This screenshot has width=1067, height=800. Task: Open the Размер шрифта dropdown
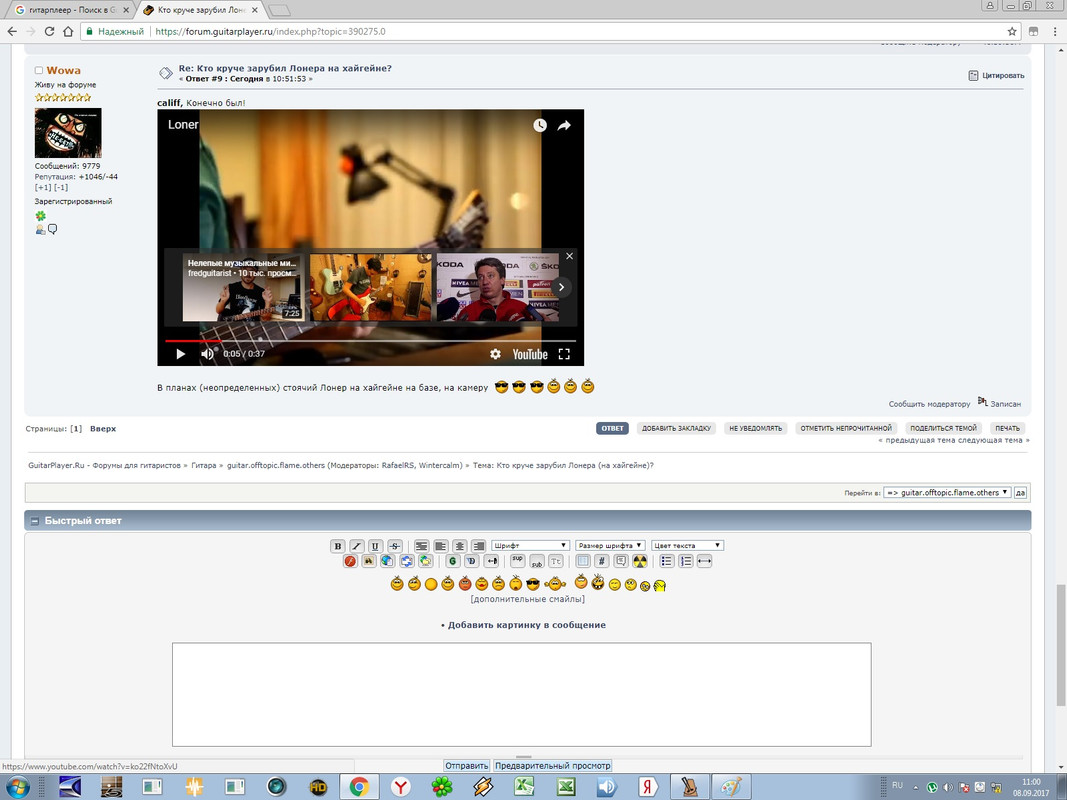tap(610, 546)
